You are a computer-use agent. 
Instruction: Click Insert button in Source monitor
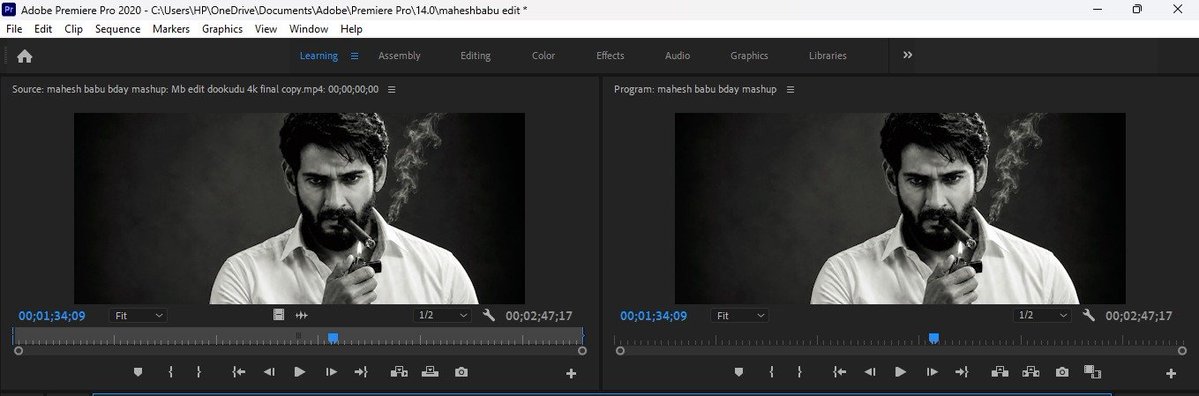[399, 372]
